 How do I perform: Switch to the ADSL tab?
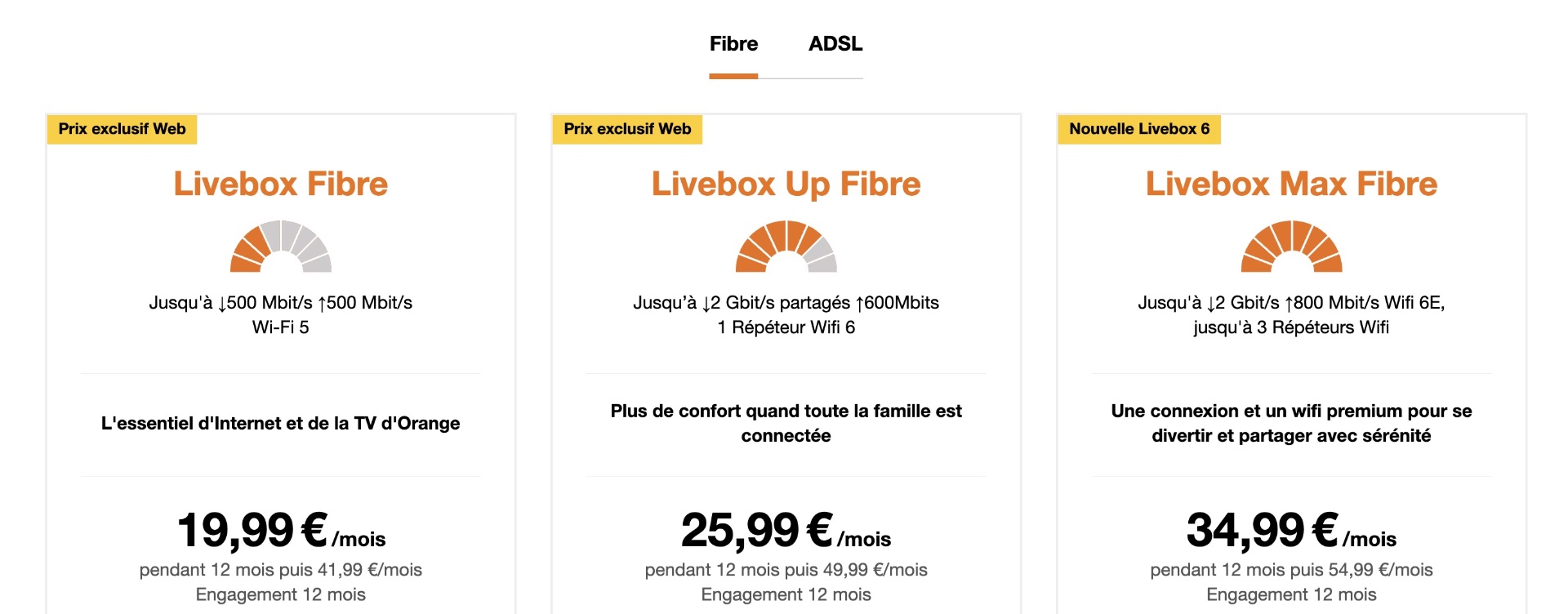pos(835,44)
